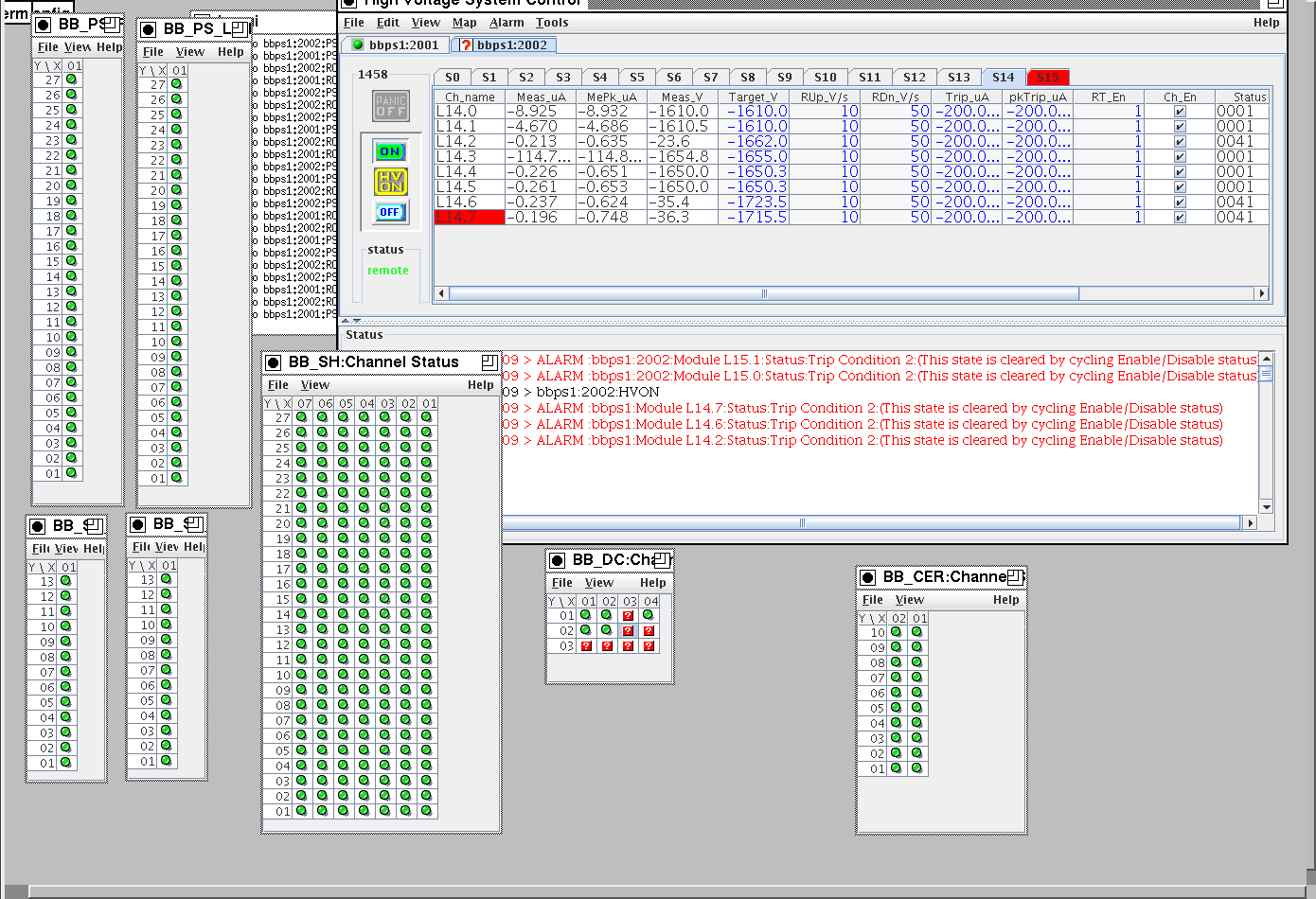Click the question icon on bbps1:2002 tab
The width and height of the screenshot is (1316, 899).
coord(466,44)
